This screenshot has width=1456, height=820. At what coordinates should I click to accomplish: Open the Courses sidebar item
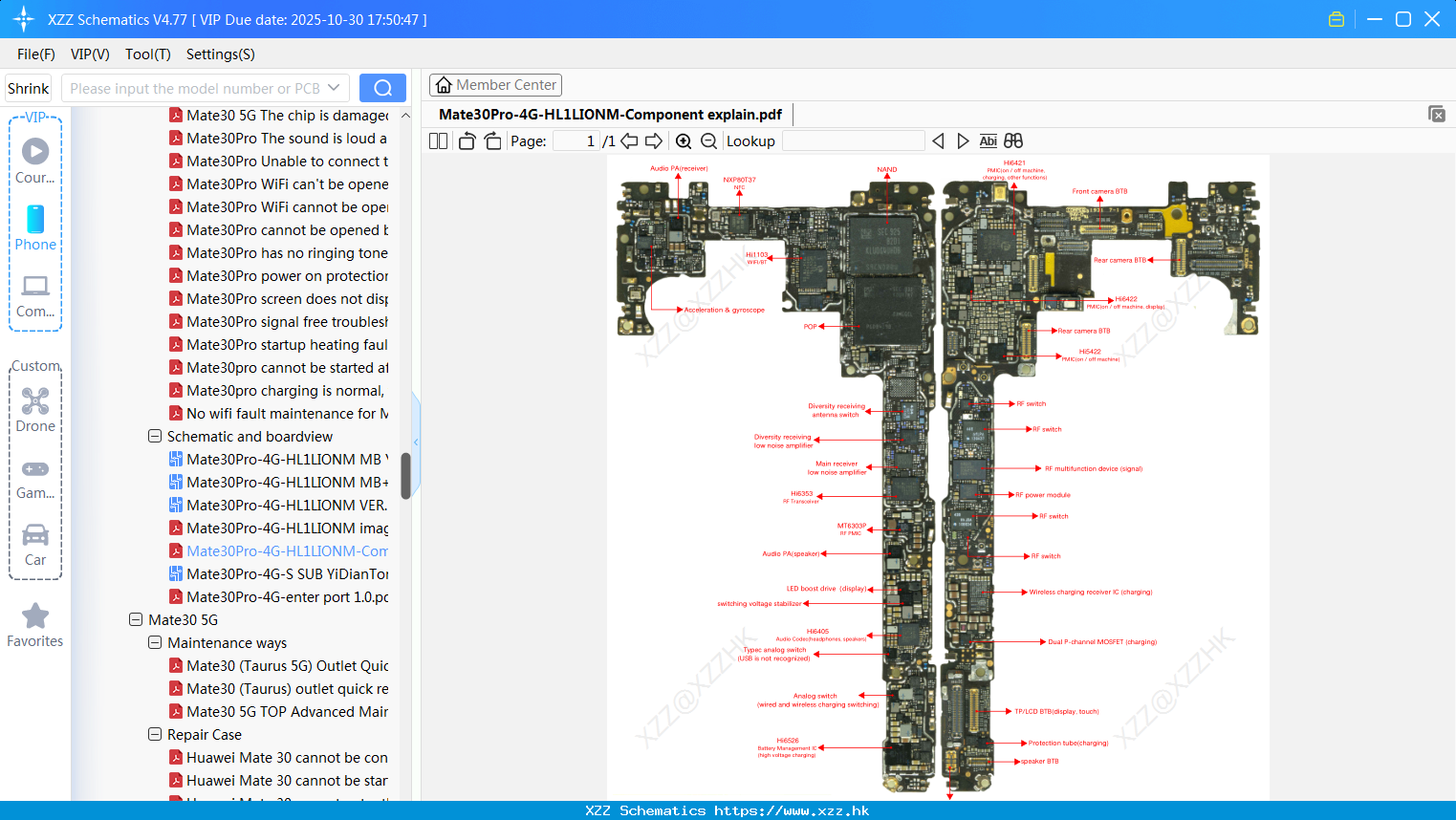coord(35,162)
